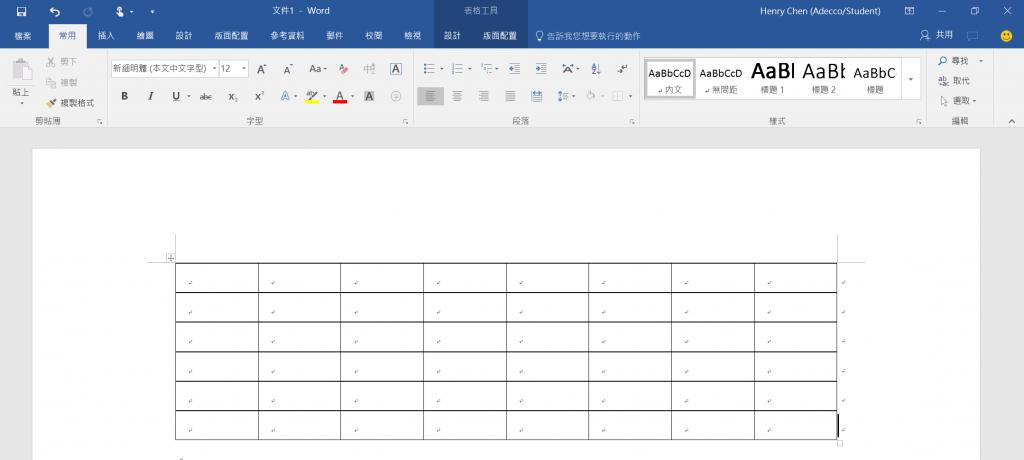Undo the last action

pyautogui.click(x=54, y=11)
